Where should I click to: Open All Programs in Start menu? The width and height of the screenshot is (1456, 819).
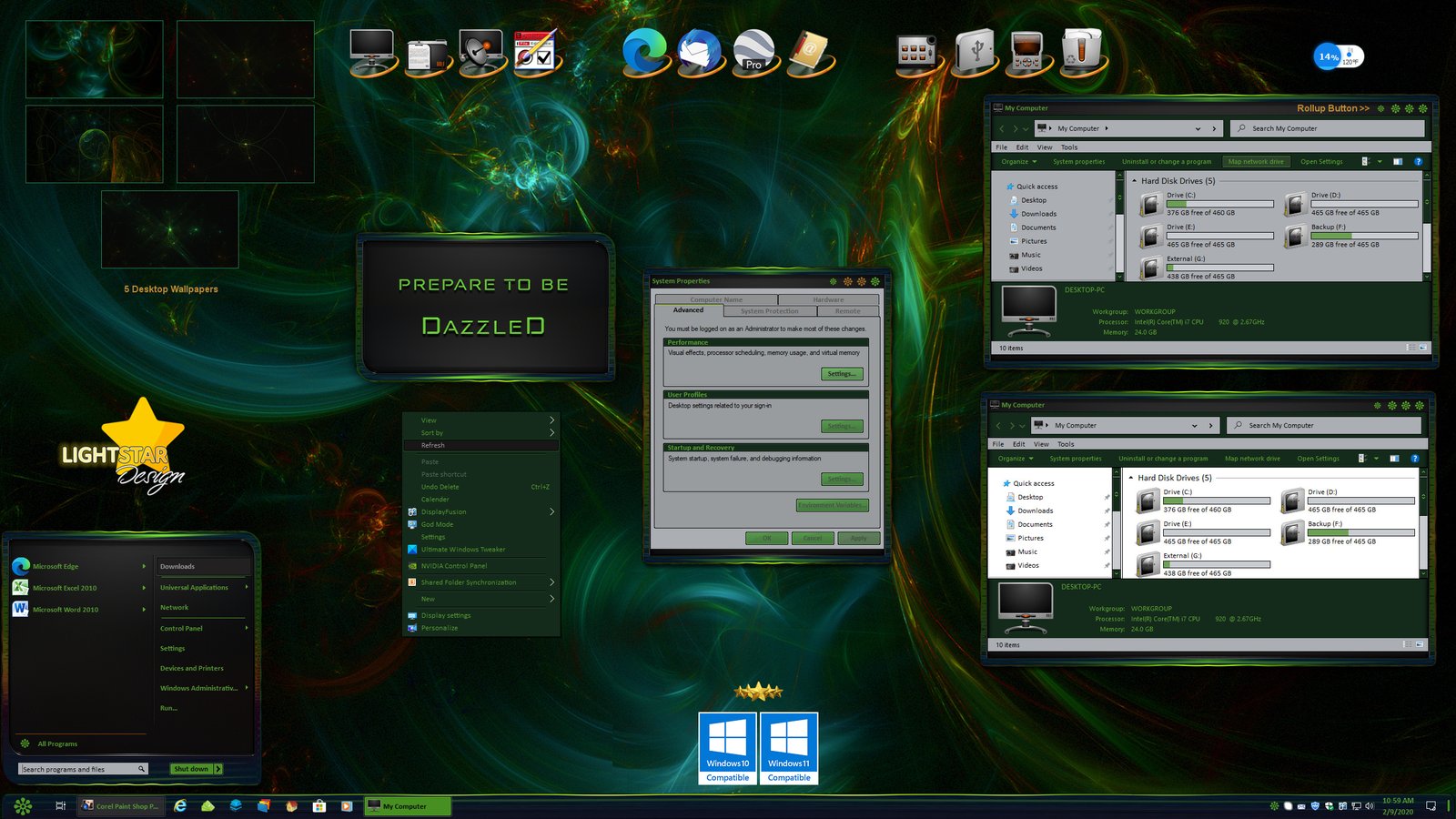coord(50,743)
